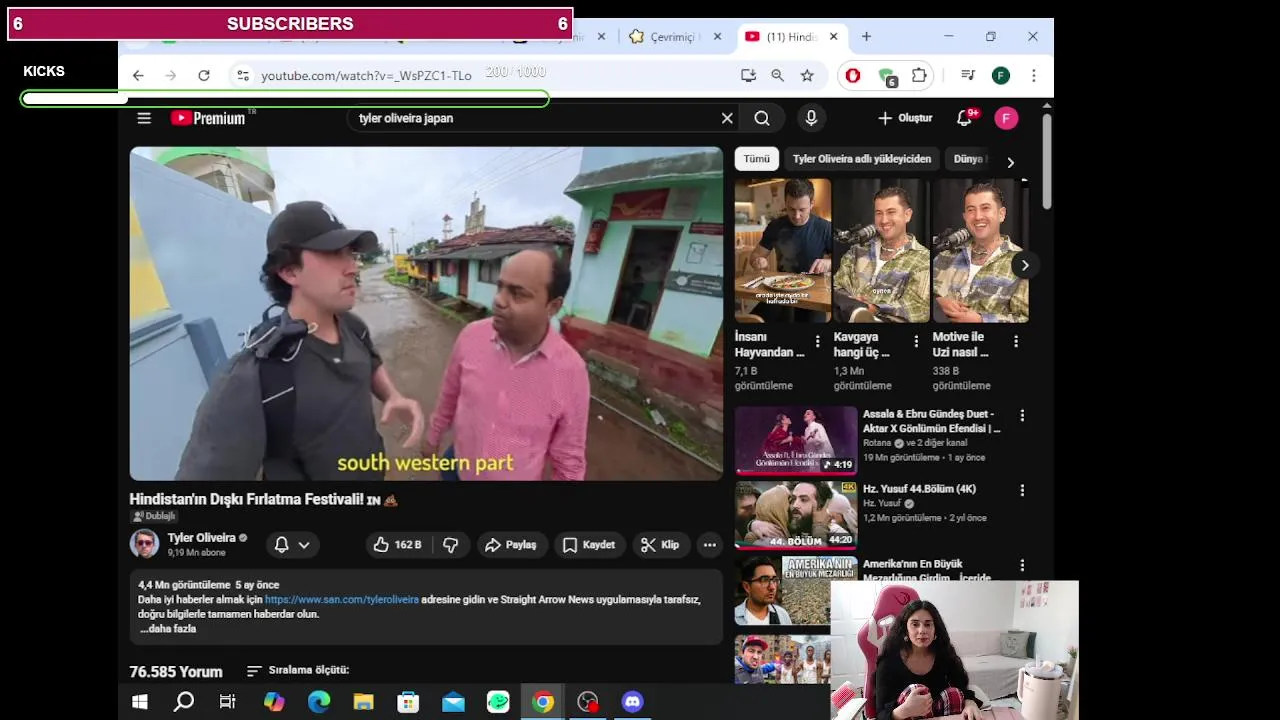Viewport: 1280px width, 720px height.
Task: Open Short 'Kavgaya hangi üç' thumbnail
Action: (x=881, y=250)
